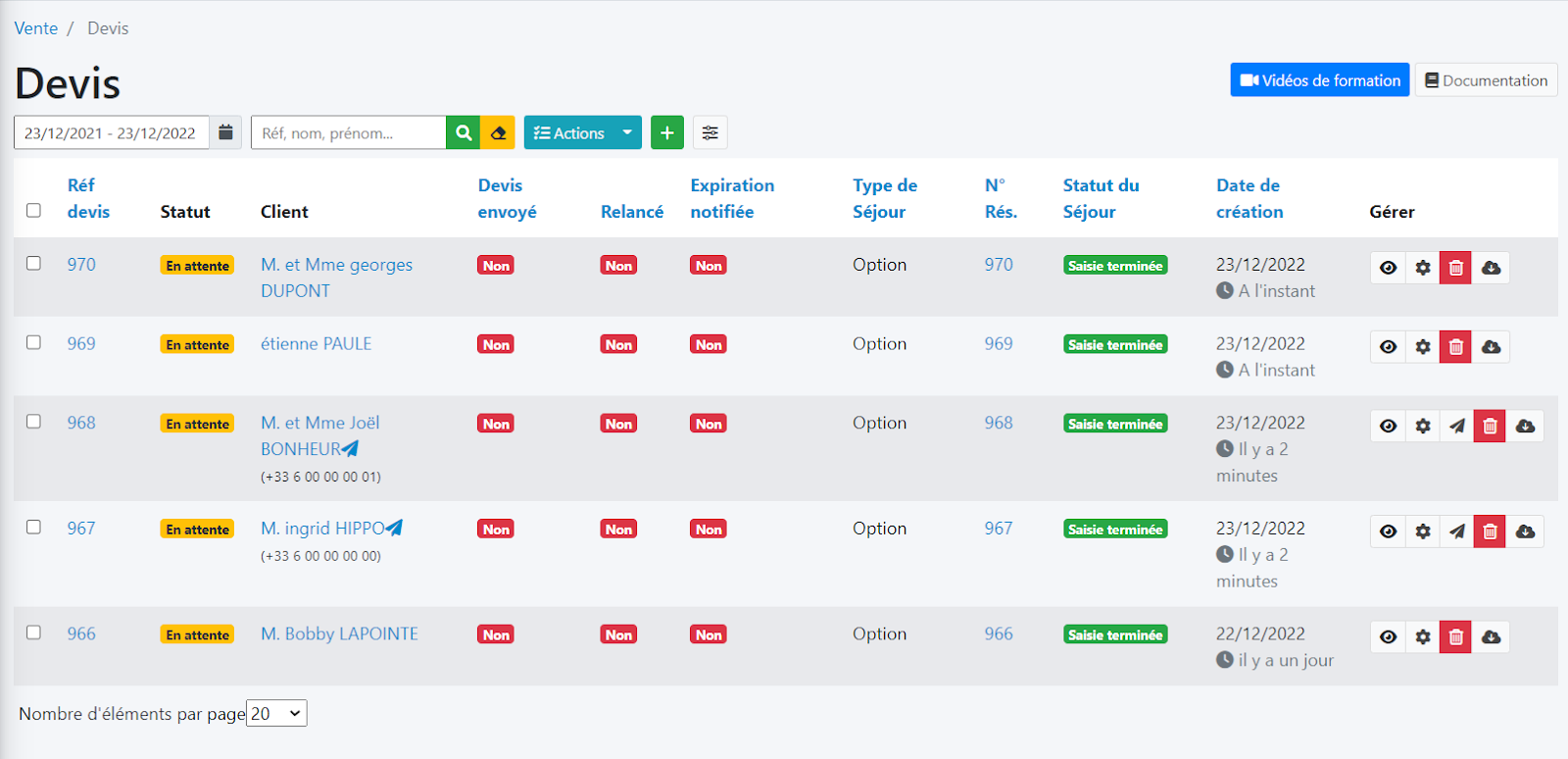Sort by Réf devis column header

click(x=87, y=198)
